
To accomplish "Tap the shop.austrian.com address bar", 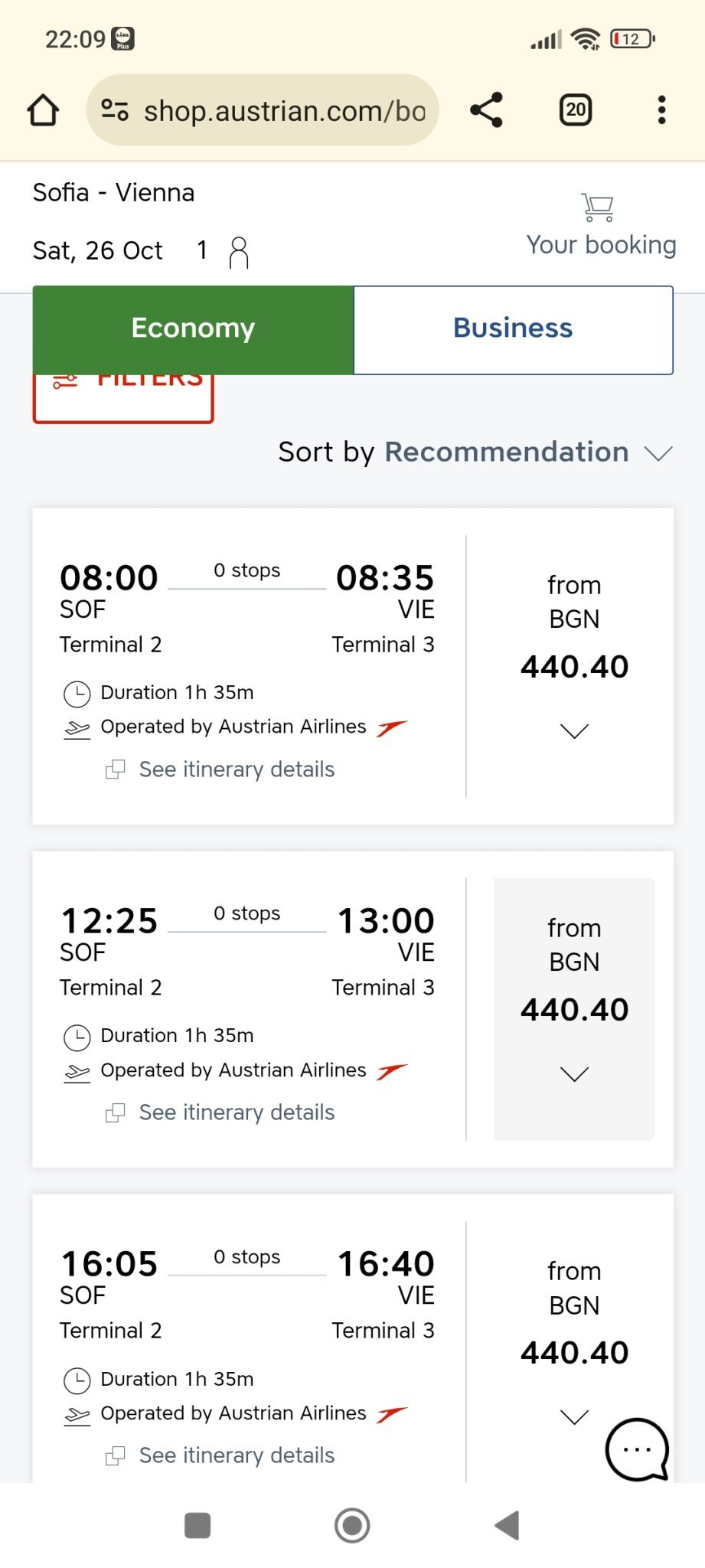I will pos(283,111).
